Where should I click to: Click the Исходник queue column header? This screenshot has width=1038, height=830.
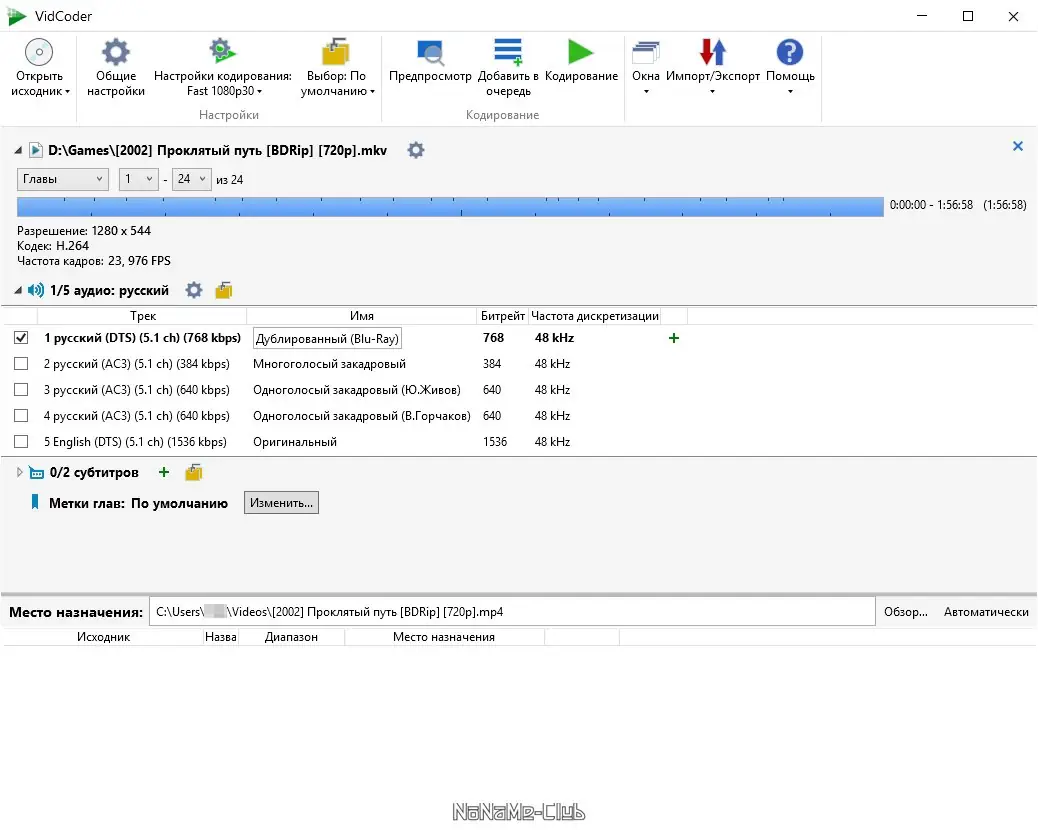click(x=103, y=637)
